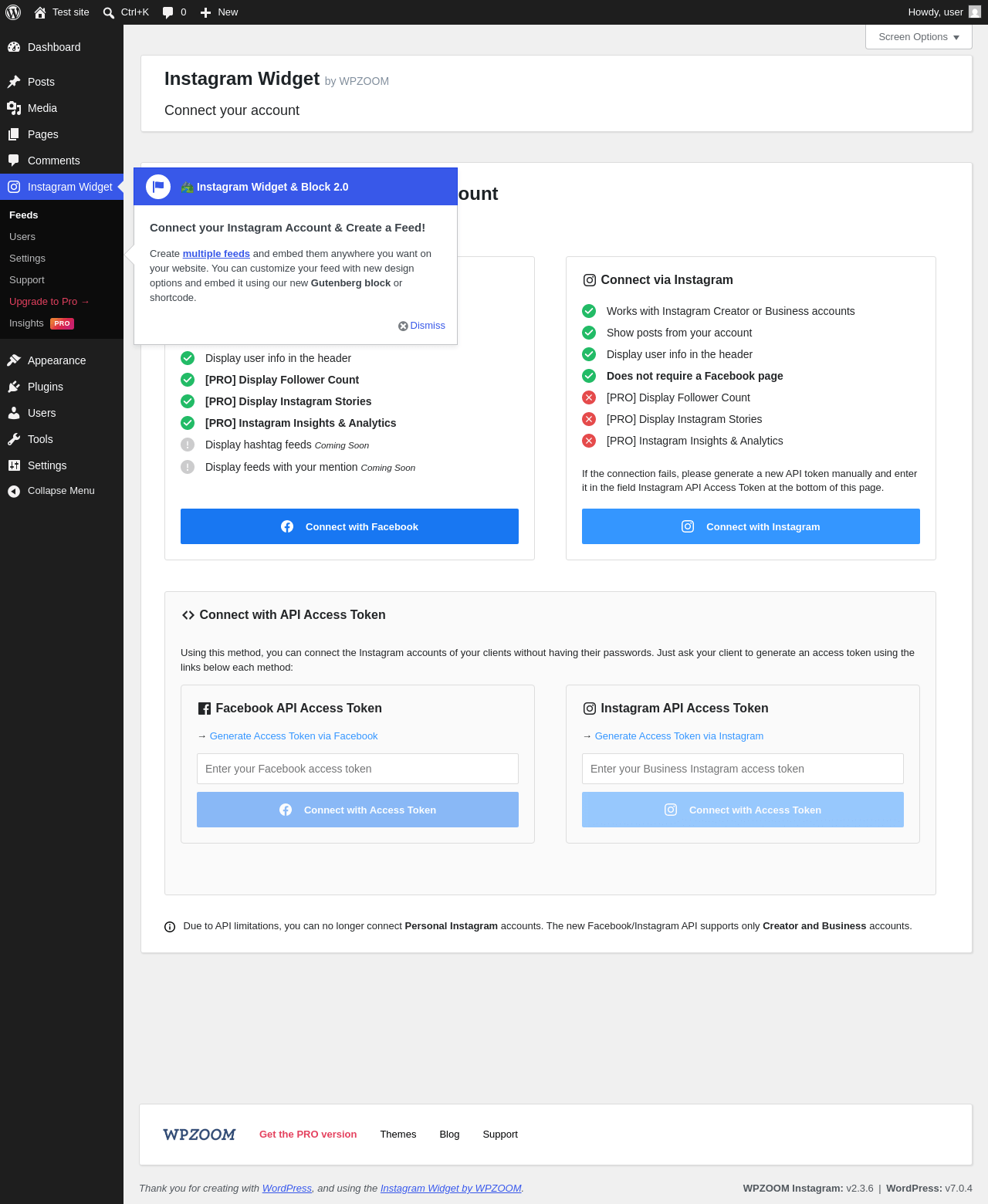Click 'Display hashtag feeds' Coming Soon row
This screenshot has width=988, height=1204.
click(287, 445)
